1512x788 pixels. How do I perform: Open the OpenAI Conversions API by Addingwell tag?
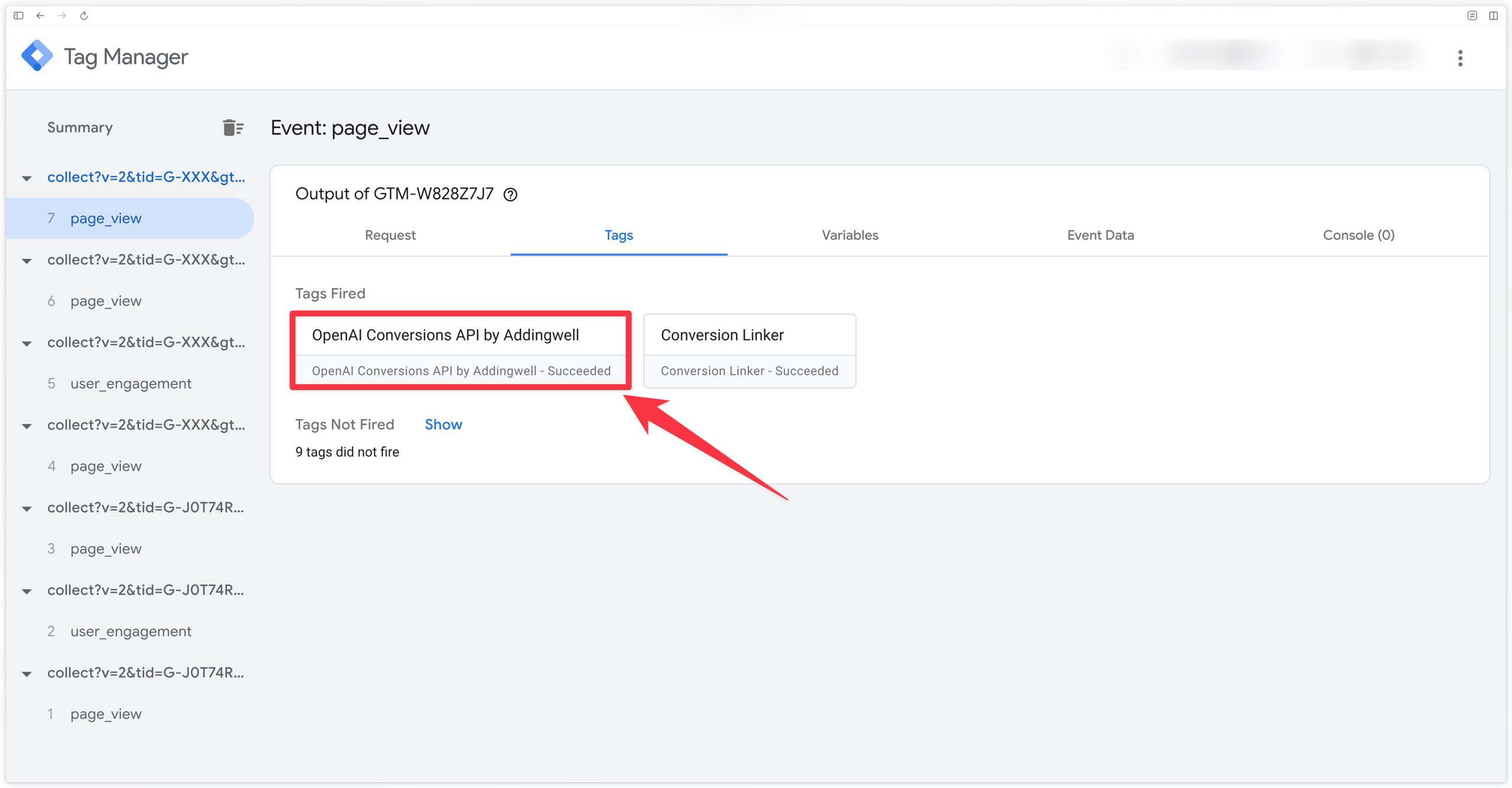coord(460,351)
